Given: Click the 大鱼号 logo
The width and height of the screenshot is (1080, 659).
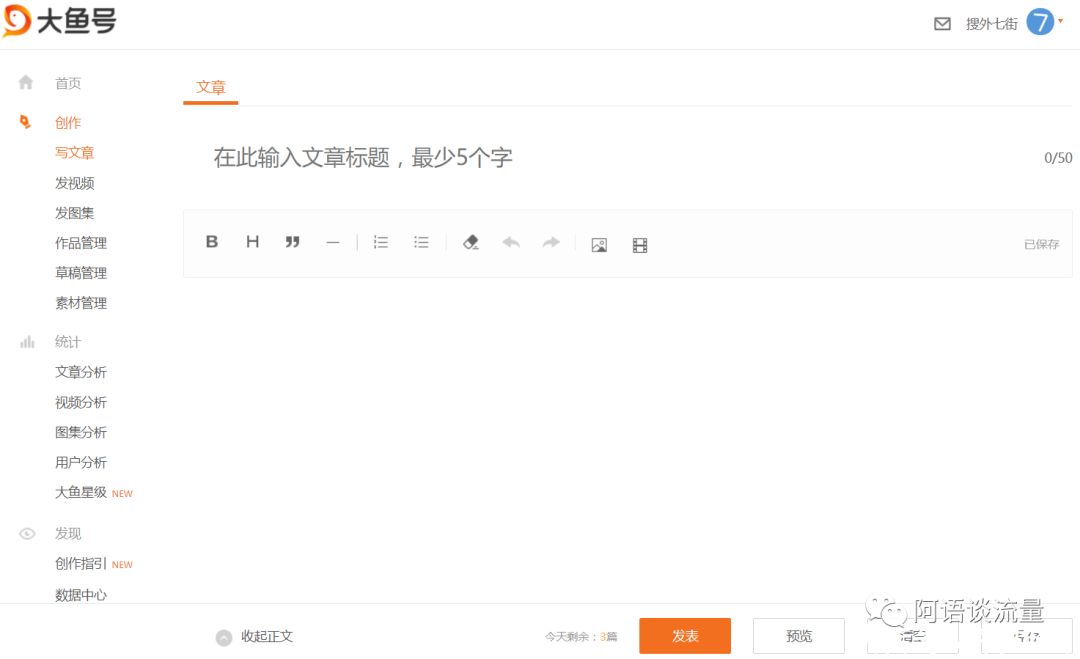Looking at the screenshot, I should pyautogui.click(x=60, y=21).
